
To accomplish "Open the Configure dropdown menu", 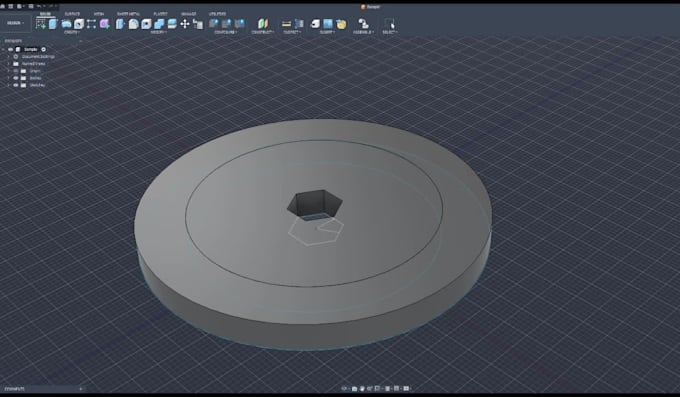I will click(226, 32).
